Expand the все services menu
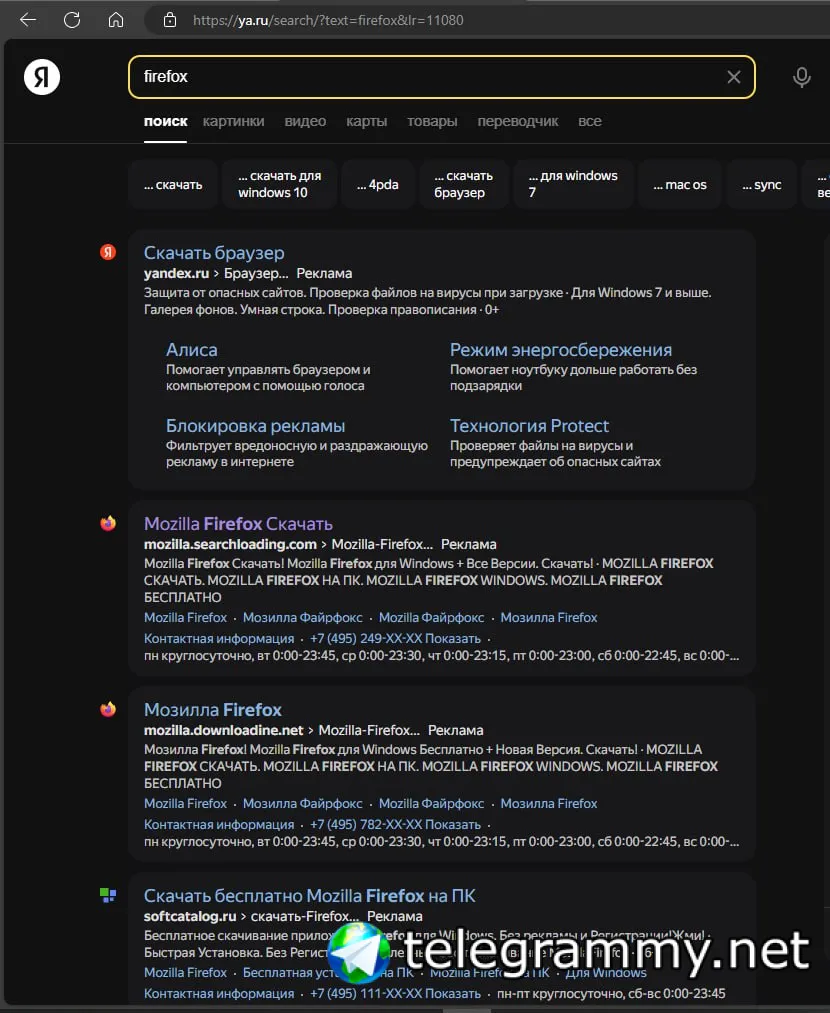 [x=590, y=121]
